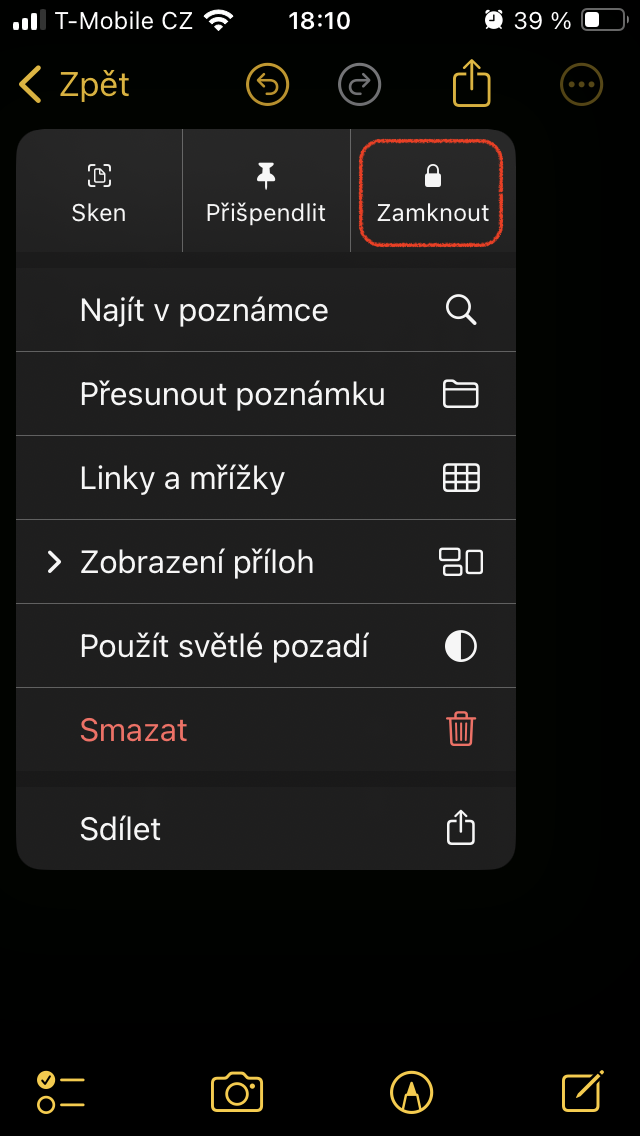Screen dimensions: 640x1136
Task: Tap Sdílet at the menu bottom
Action: pyautogui.click(x=266, y=829)
